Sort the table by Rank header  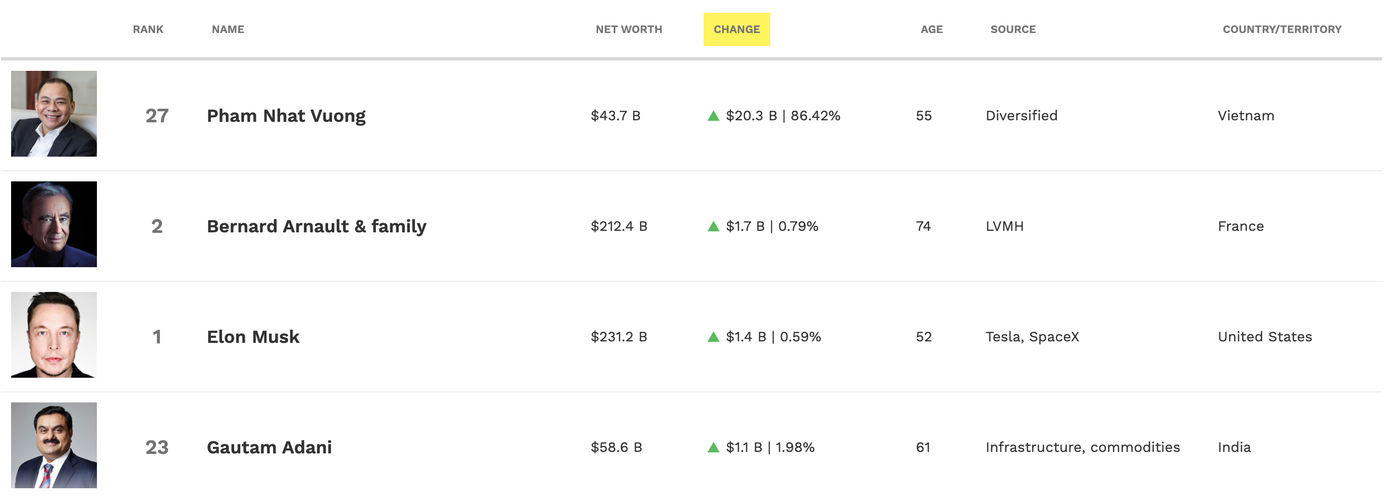(148, 29)
